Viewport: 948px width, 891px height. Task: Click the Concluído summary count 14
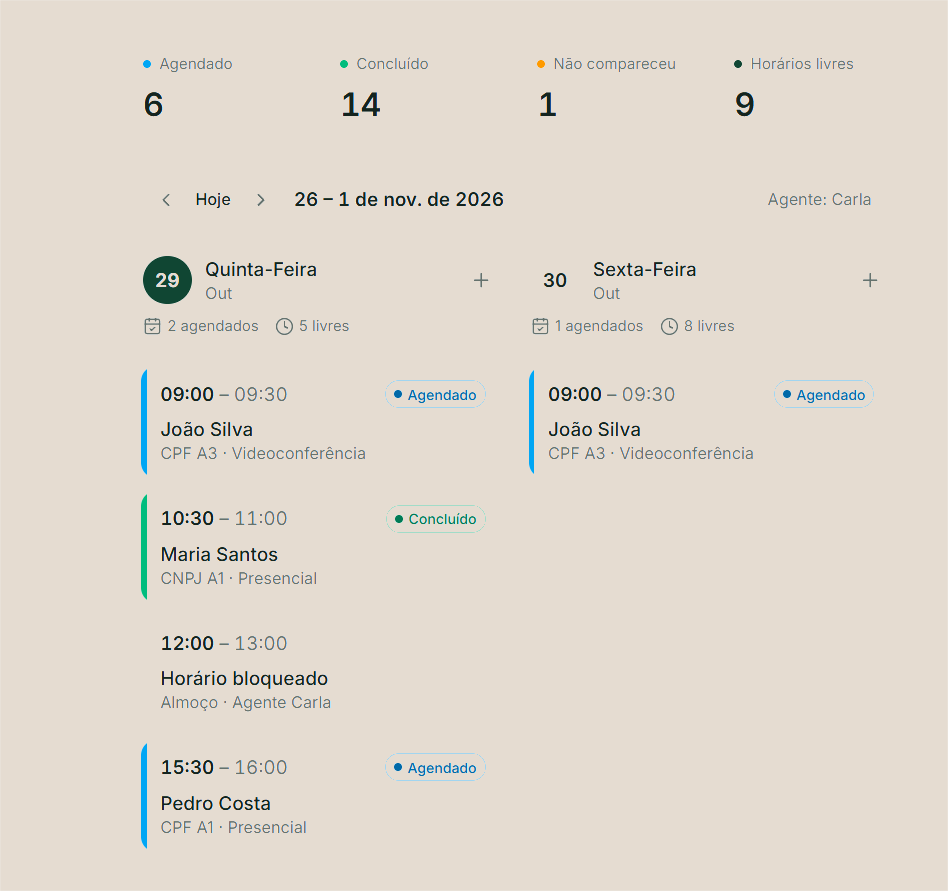(361, 105)
